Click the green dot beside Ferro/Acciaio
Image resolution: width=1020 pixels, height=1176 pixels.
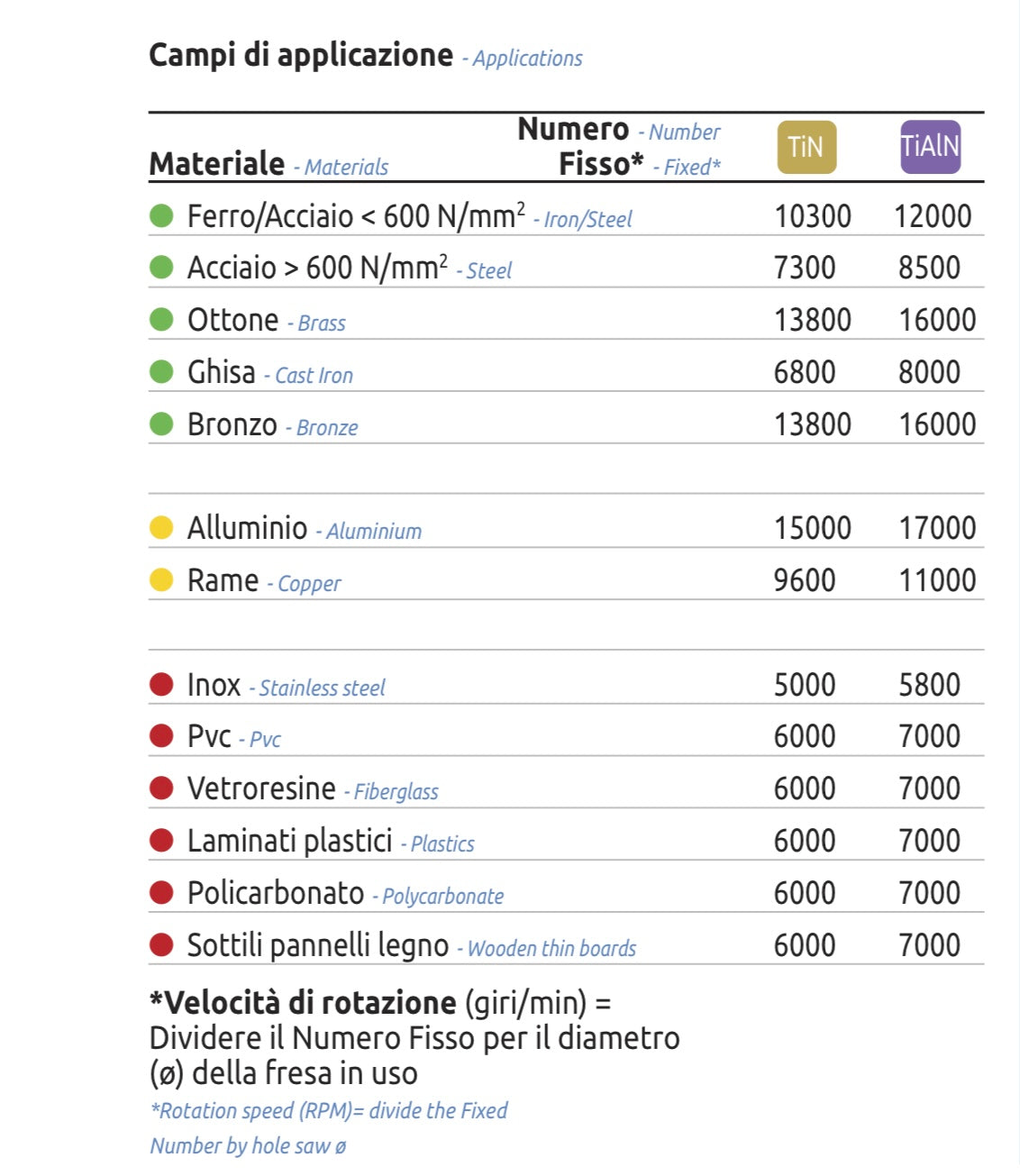(x=161, y=216)
